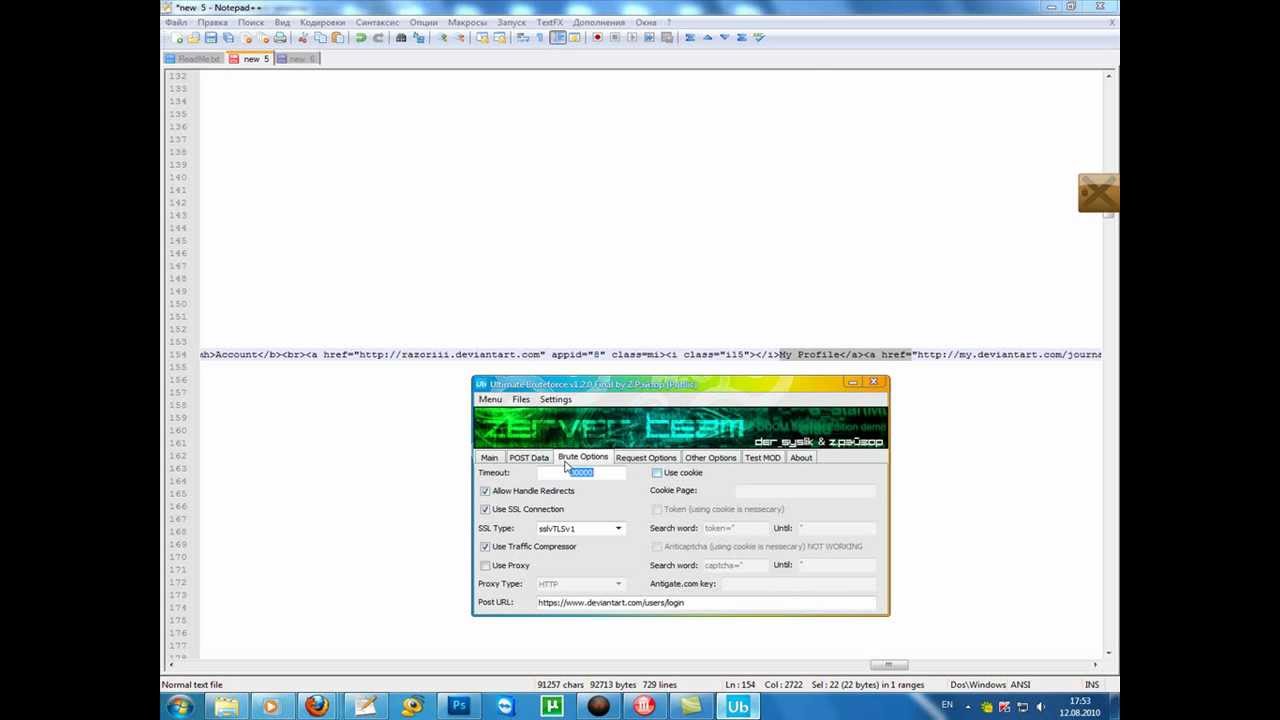Start macro recording with red dot icon
1280x720 pixels.
click(597, 38)
